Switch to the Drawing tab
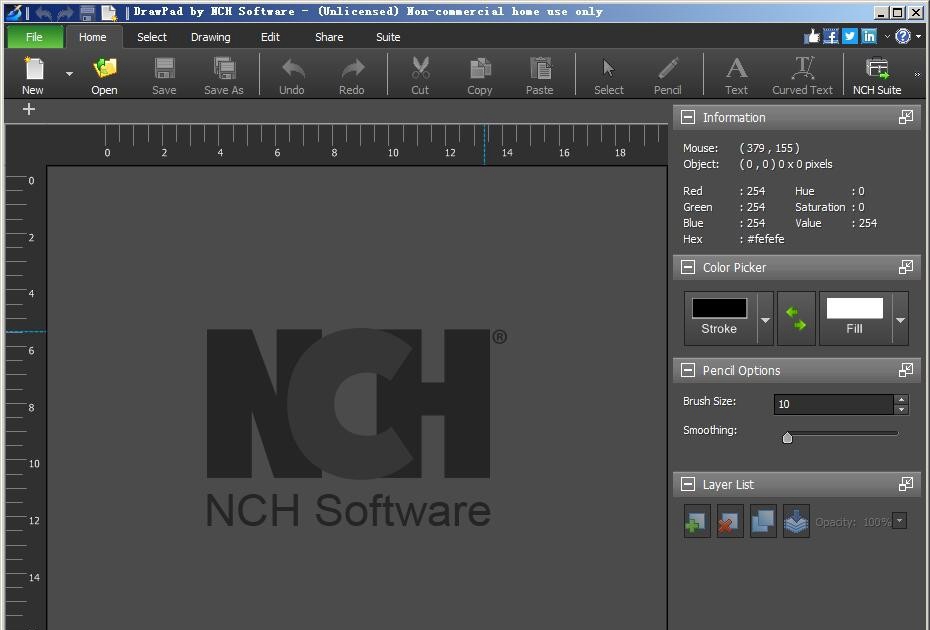The width and height of the screenshot is (930, 630). pyautogui.click(x=211, y=37)
